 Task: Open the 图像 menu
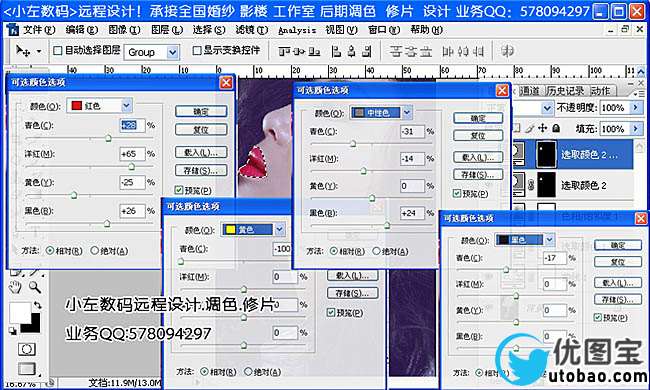point(124,30)
